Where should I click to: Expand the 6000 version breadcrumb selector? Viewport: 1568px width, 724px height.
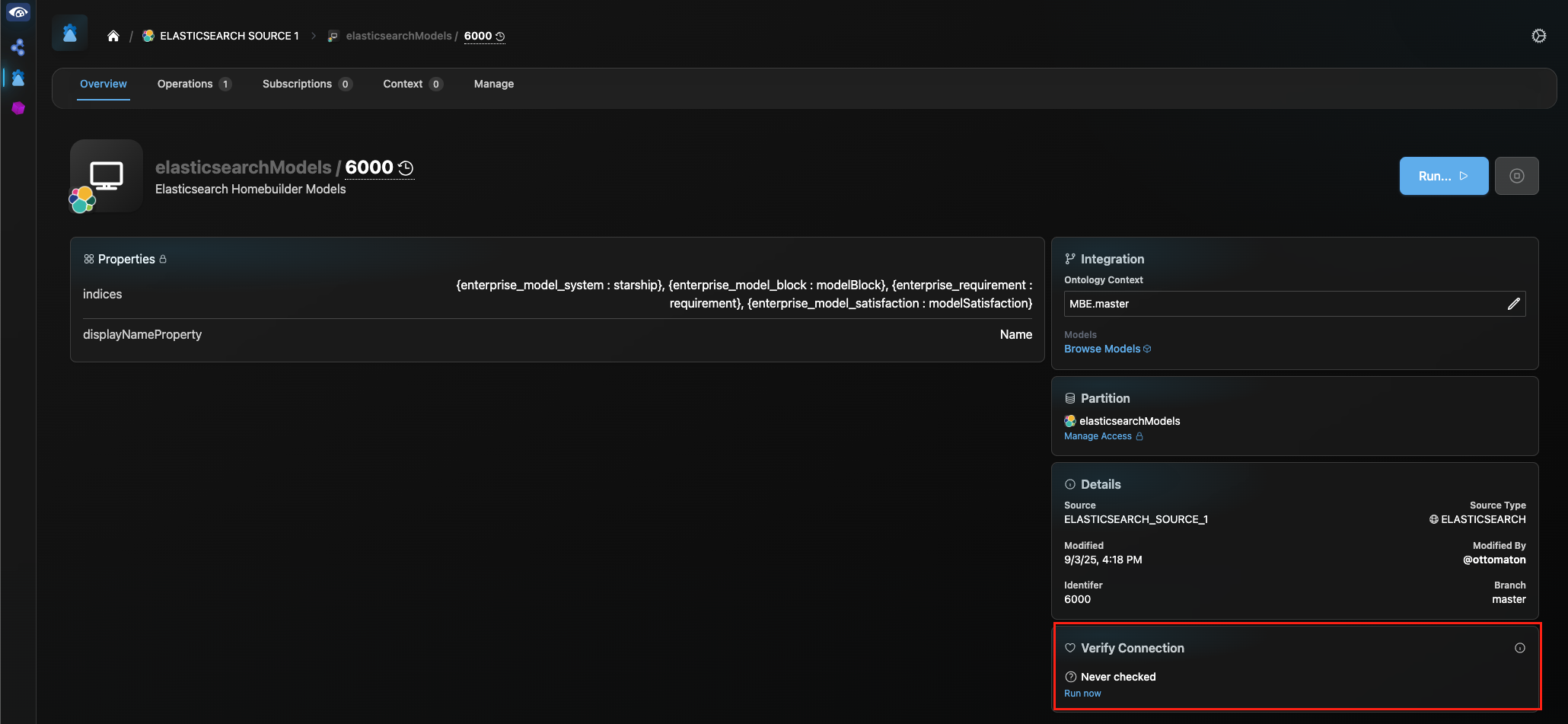(484, 36)
